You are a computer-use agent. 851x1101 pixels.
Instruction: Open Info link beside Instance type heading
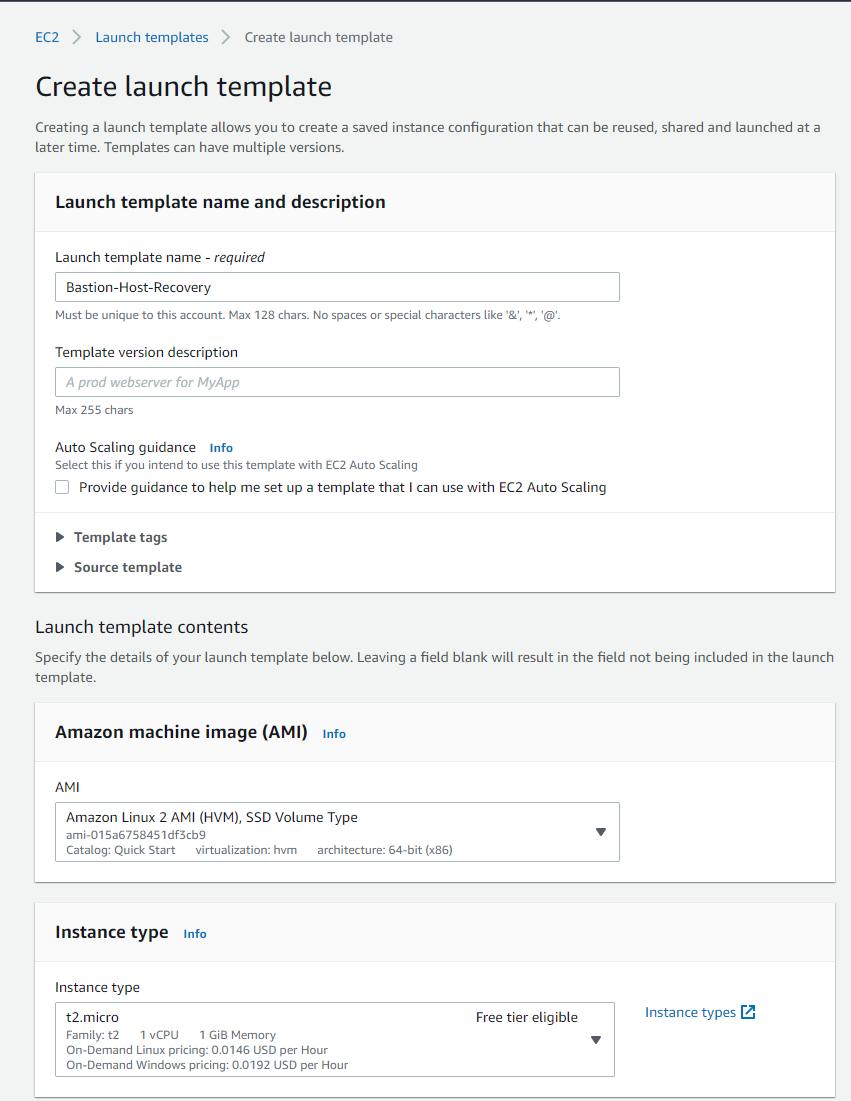pyautogui.click(x=194, y=934)
